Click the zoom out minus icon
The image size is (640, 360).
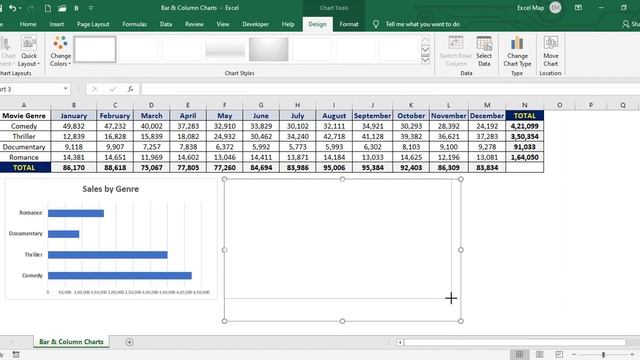click(x=574, y=354)
